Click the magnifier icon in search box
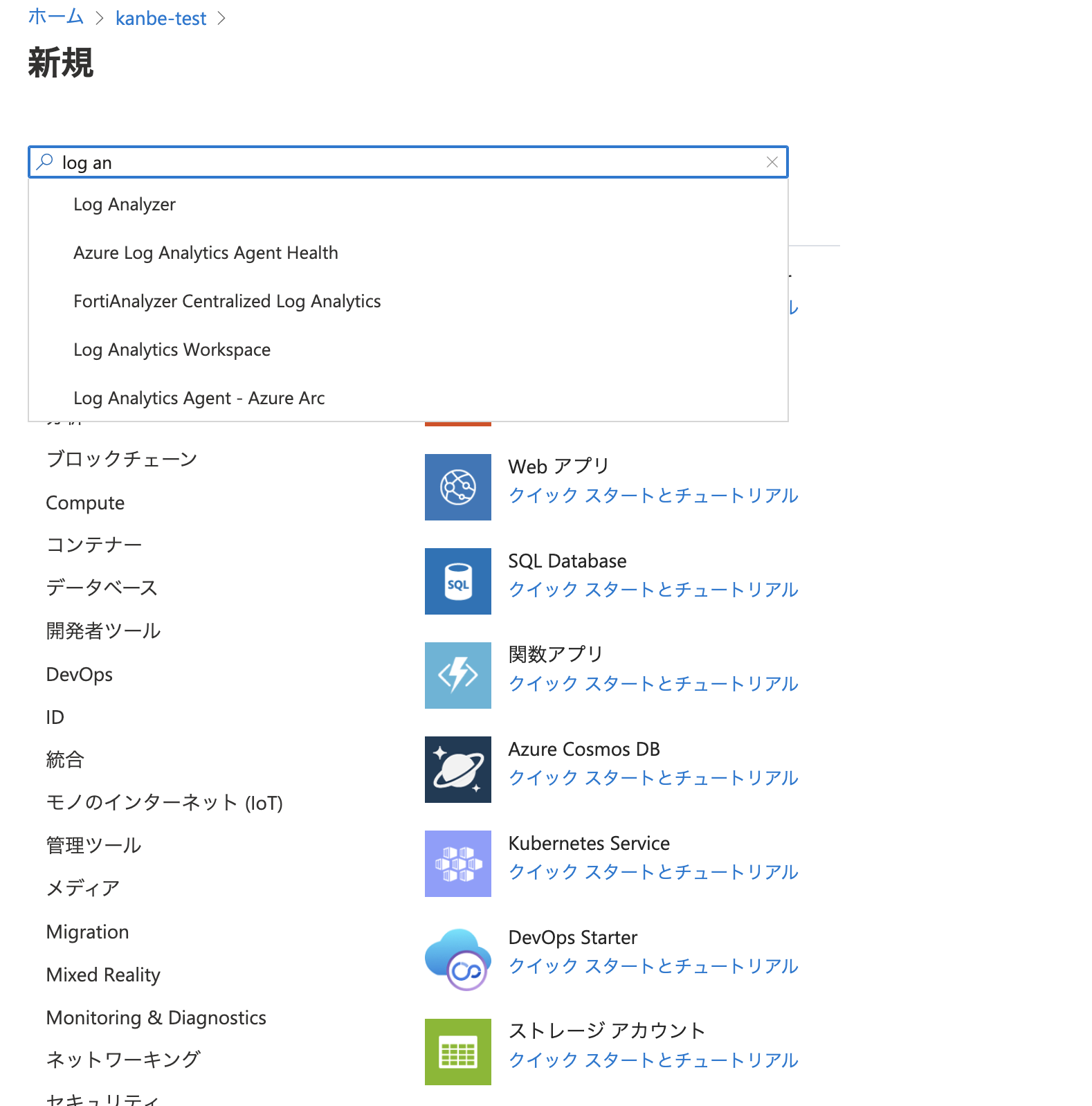The image size is (1092, 1106). tap(45, 162)
